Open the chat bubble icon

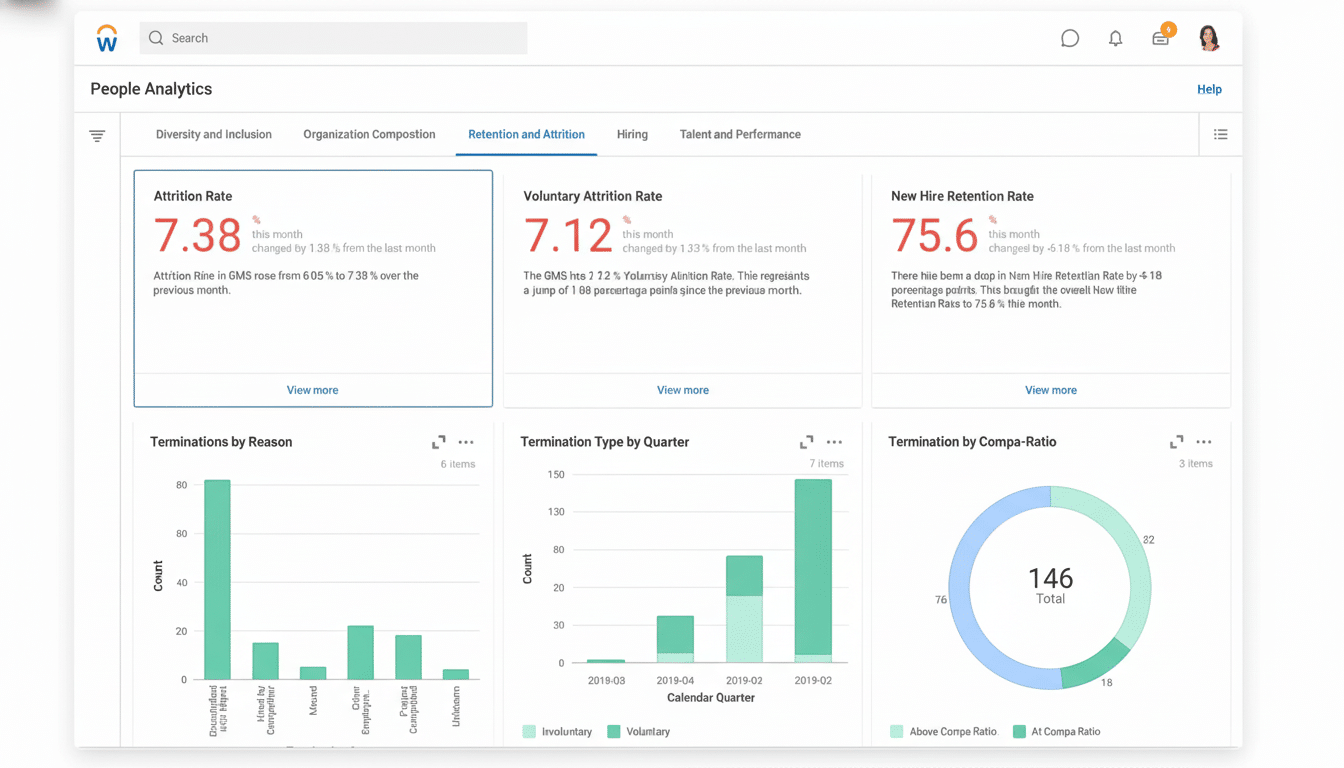(x=1069, y=38)
